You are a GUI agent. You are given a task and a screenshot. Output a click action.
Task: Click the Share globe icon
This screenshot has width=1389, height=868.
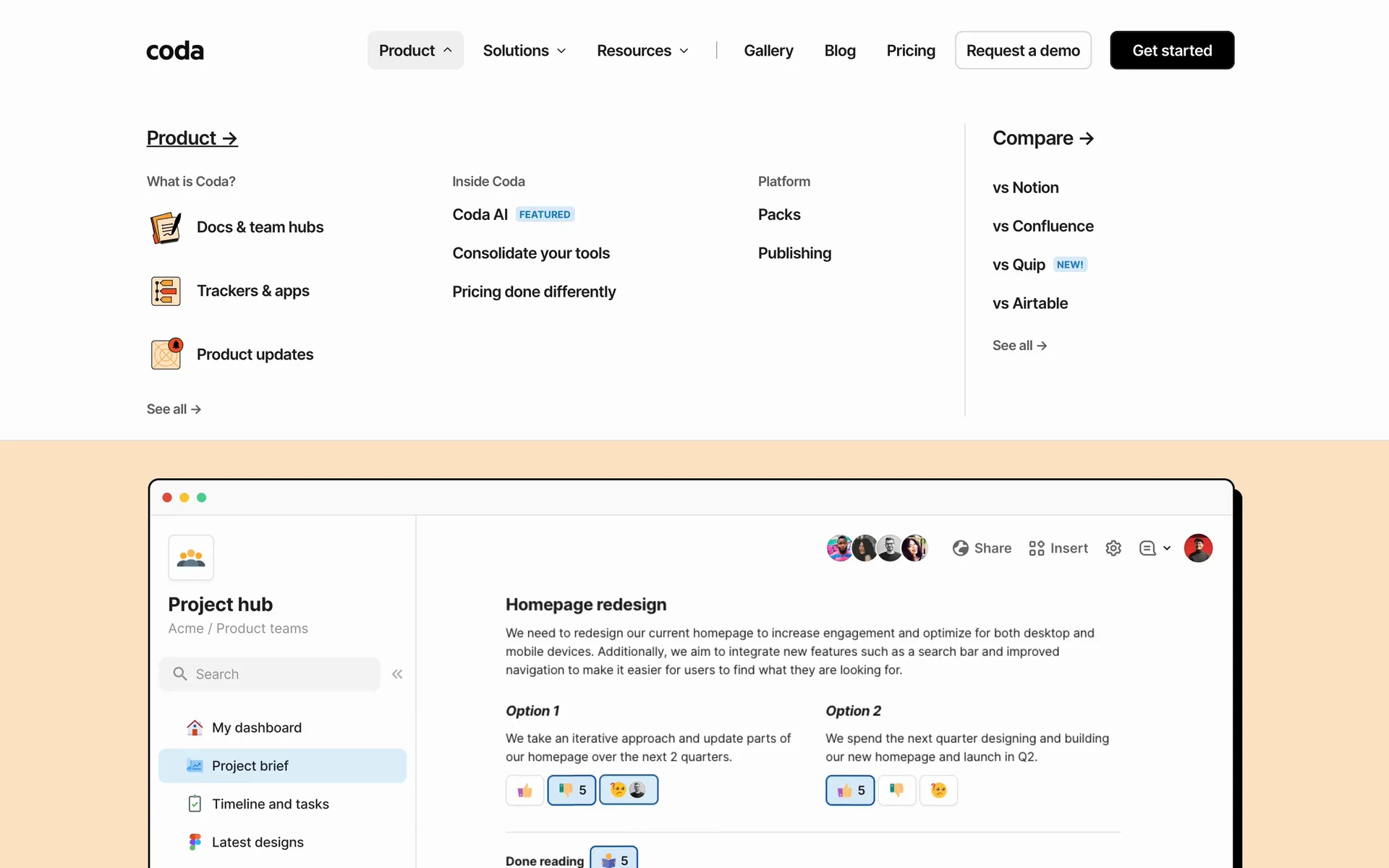(960, 548)
